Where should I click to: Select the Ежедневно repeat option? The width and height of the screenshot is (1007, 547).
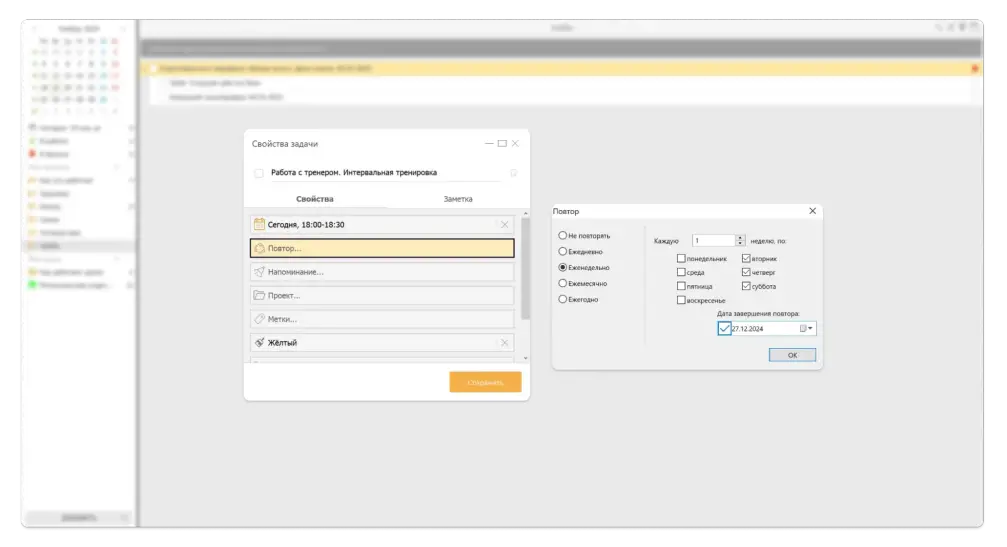pyautogui.click(x=563, y=251)
